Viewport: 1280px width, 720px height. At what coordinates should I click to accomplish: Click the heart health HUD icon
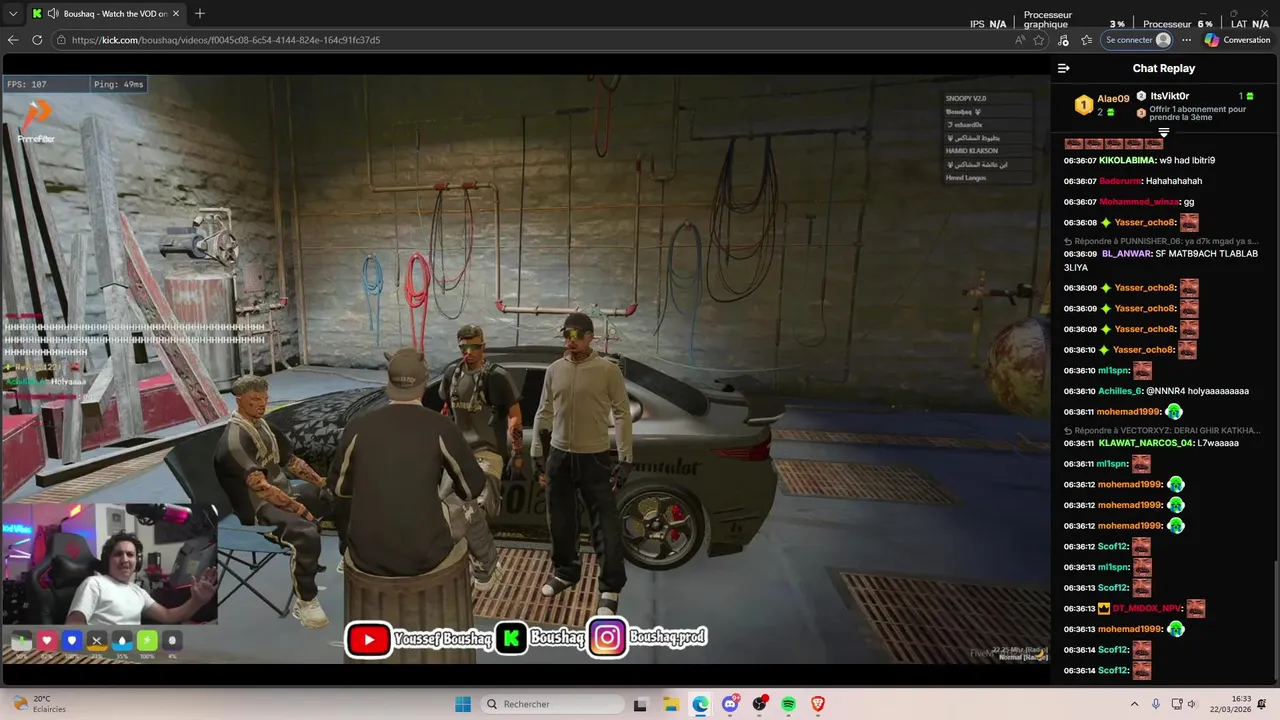(x=47, y=641)
